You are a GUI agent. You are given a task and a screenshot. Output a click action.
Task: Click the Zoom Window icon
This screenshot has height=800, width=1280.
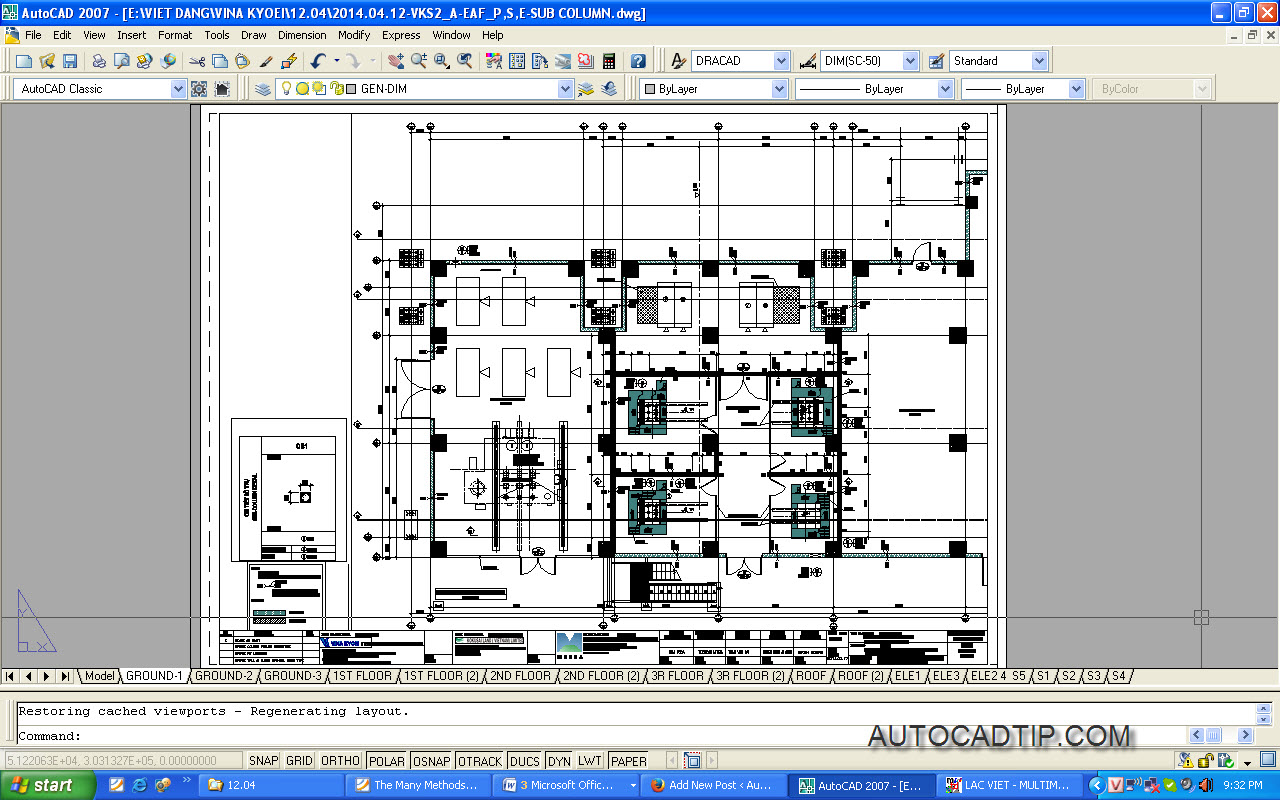click(x=442, y=61)
